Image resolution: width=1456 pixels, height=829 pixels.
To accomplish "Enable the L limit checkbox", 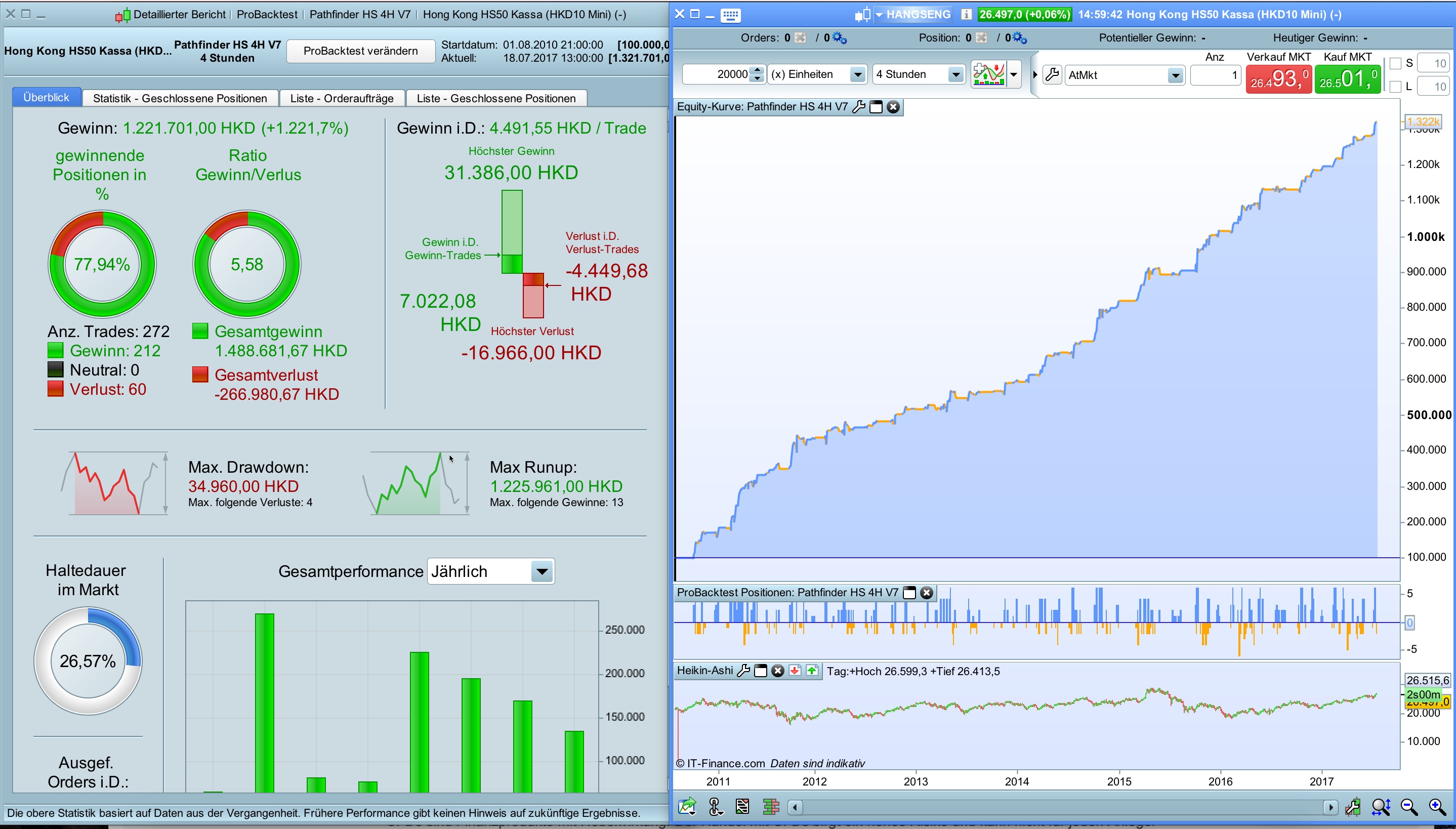I will point(1395,87).
